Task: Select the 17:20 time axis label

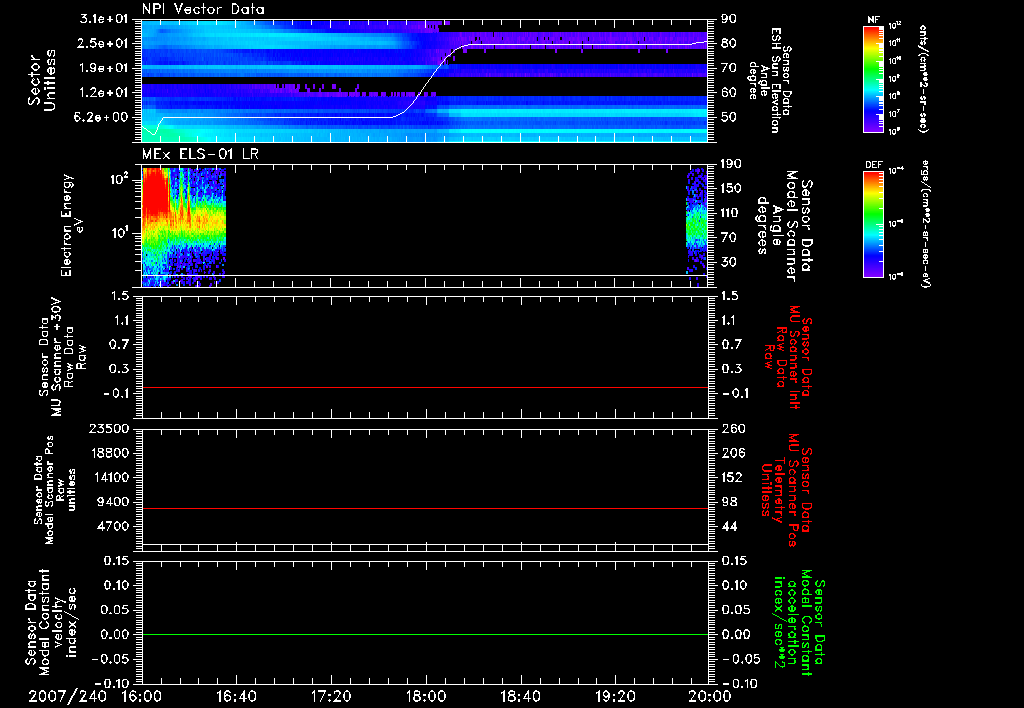Action: tap(331, 696)
